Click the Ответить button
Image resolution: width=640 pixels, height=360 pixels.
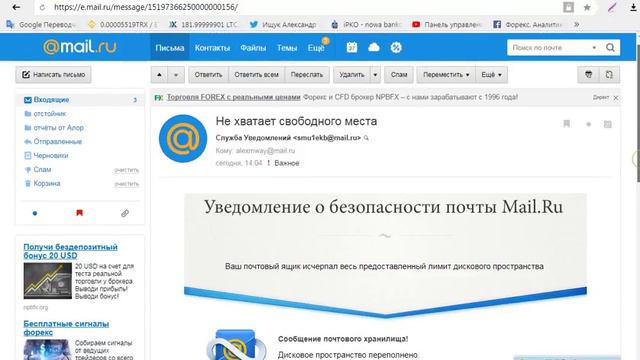tap(208, 75)
